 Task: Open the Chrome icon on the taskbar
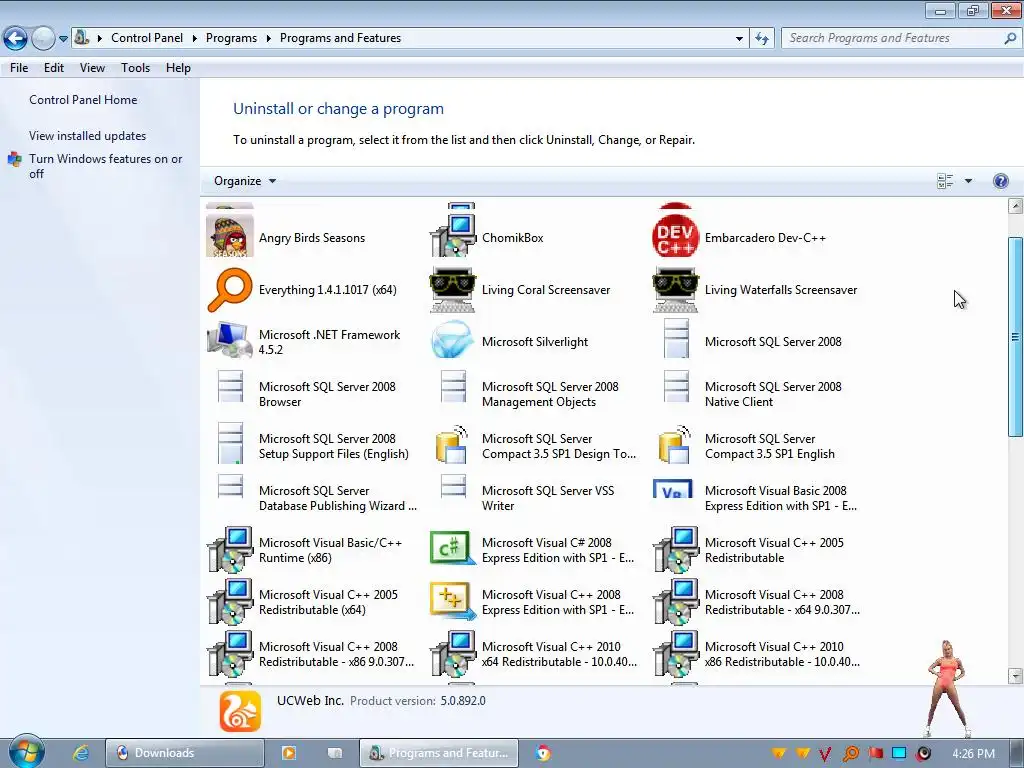coord(543,753)
